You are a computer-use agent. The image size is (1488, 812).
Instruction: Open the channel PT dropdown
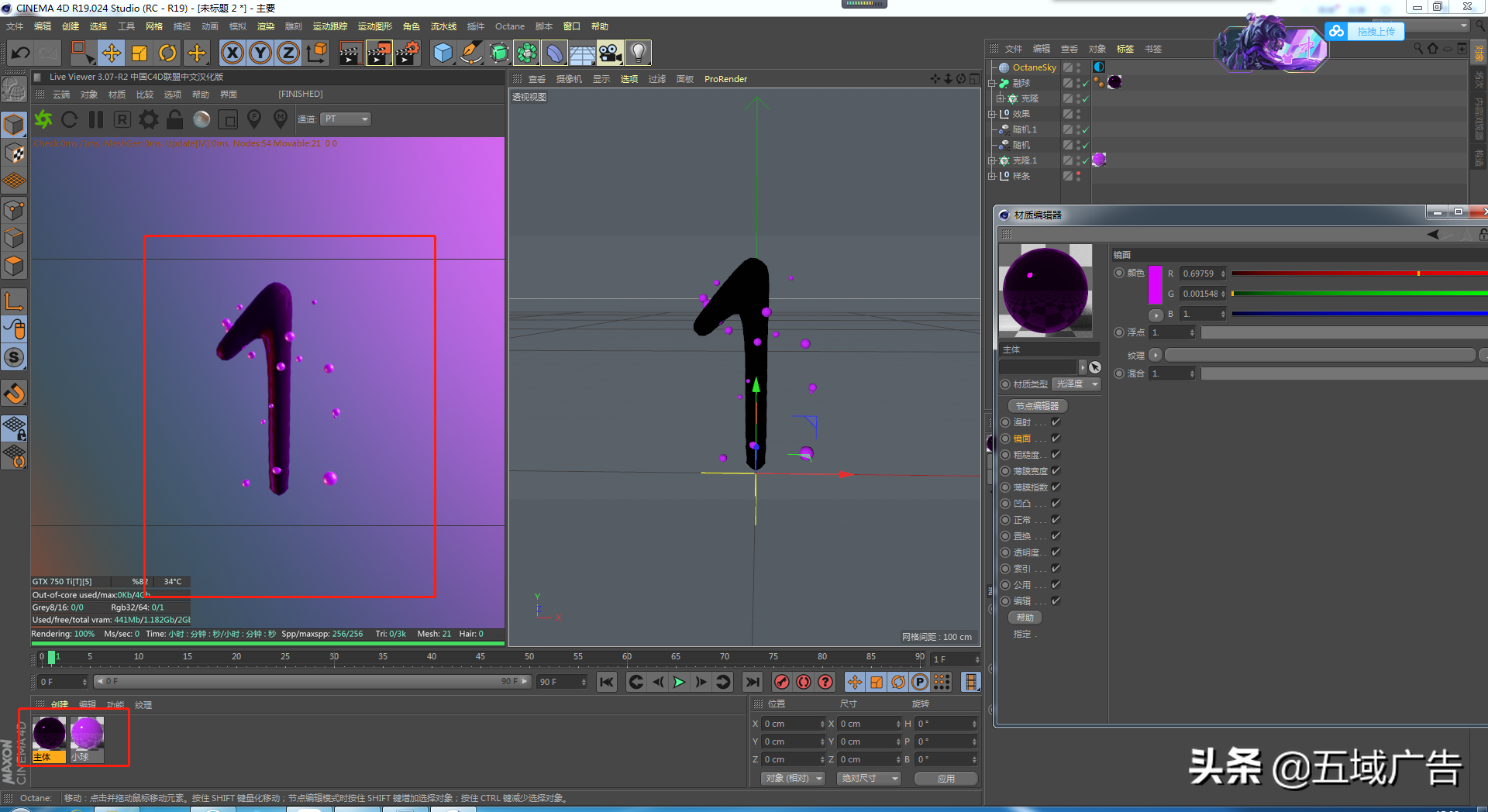(346, 119)
